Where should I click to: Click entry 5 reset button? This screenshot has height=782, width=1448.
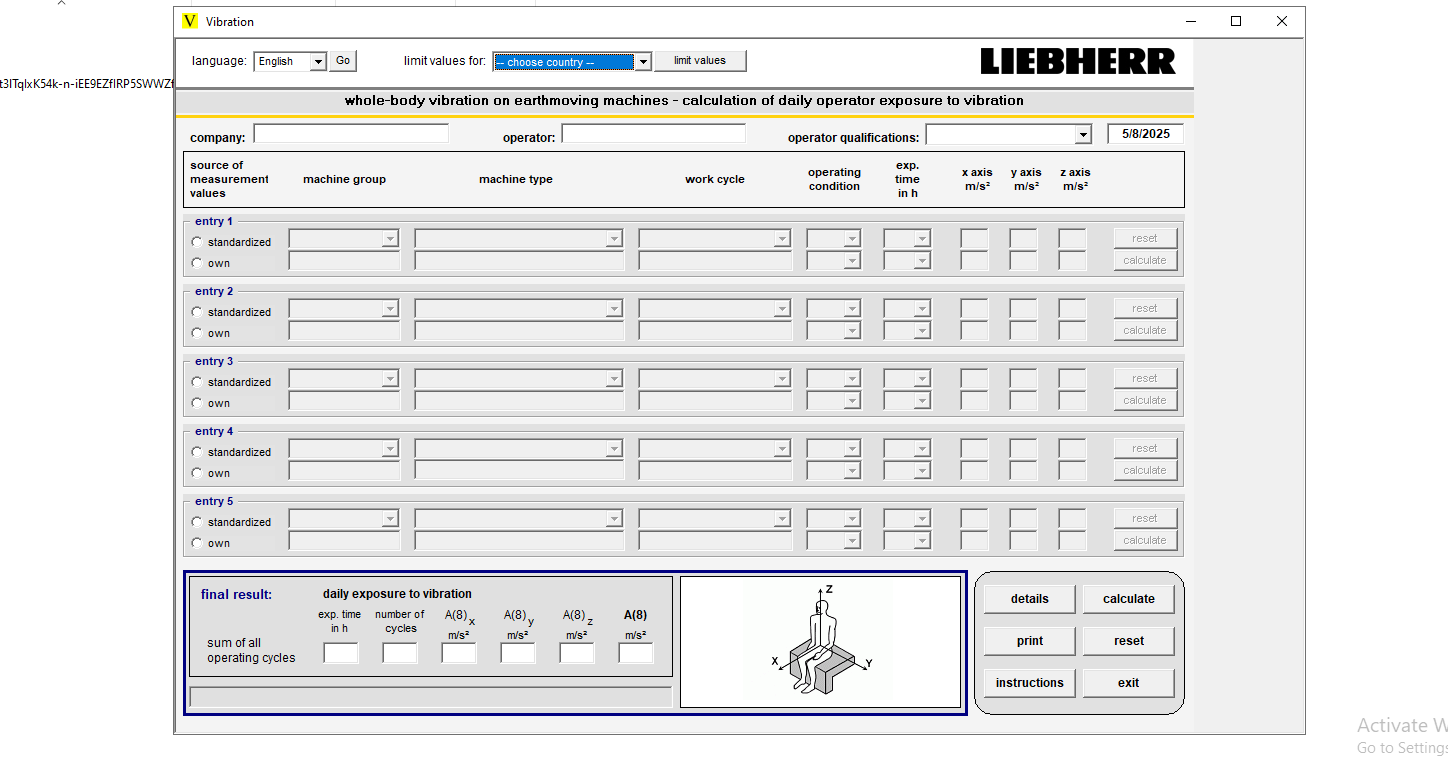(x=1145, y=518)
